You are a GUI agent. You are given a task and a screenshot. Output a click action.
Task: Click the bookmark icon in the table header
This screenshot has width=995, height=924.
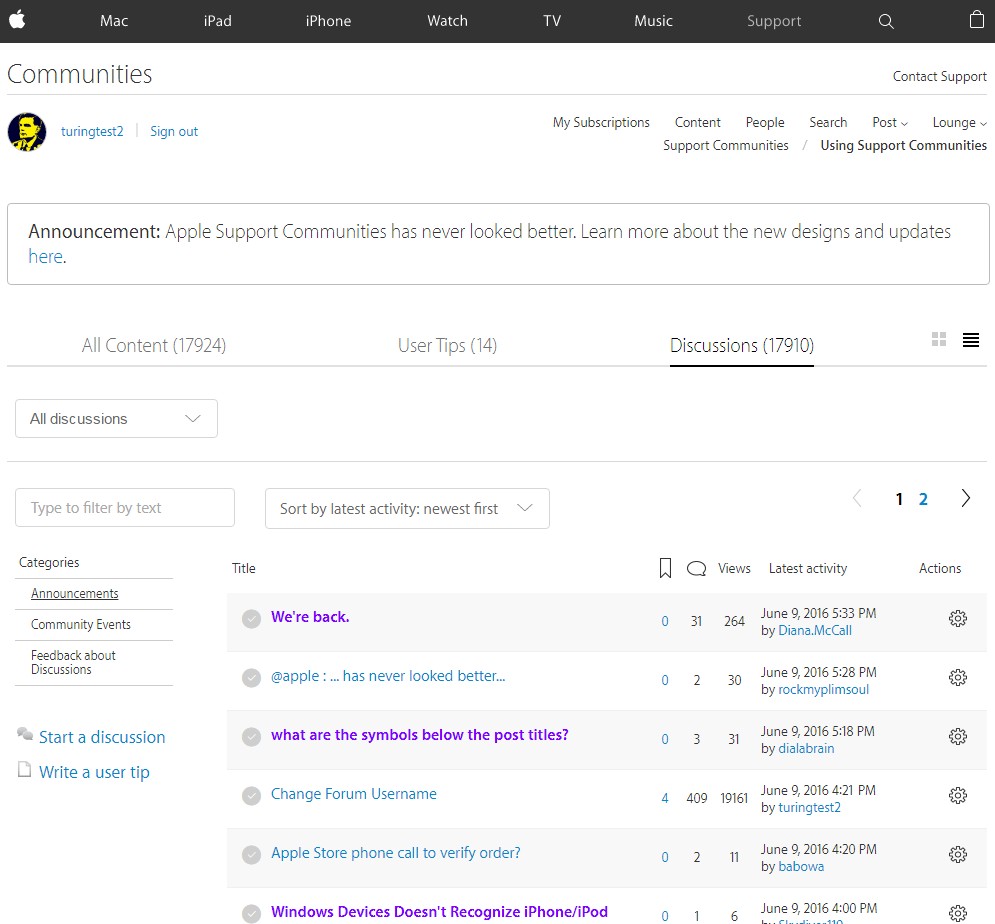665,567
